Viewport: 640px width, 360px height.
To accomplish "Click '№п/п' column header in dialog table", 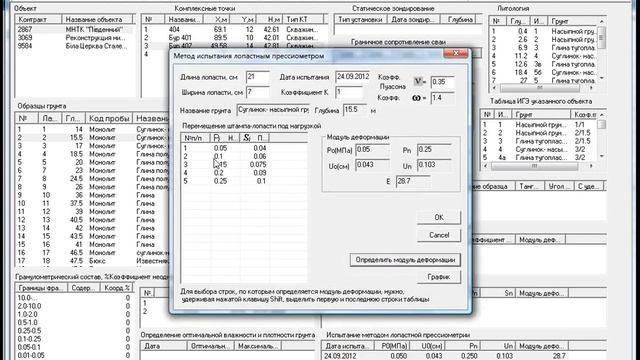I will tap(196, 138).
